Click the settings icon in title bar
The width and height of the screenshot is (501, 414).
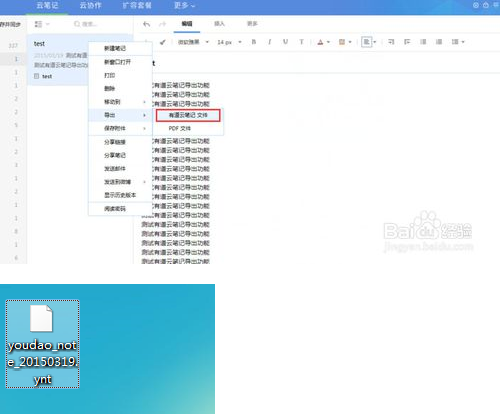pos(476,5)
